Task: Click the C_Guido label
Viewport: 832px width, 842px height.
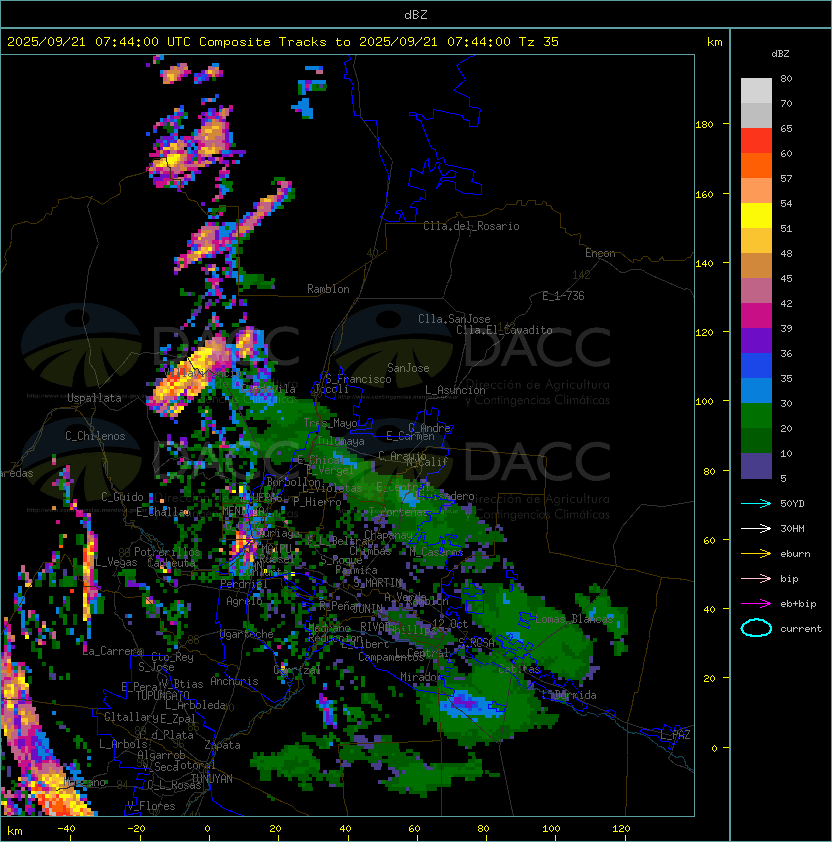Action: click(122, 497)
